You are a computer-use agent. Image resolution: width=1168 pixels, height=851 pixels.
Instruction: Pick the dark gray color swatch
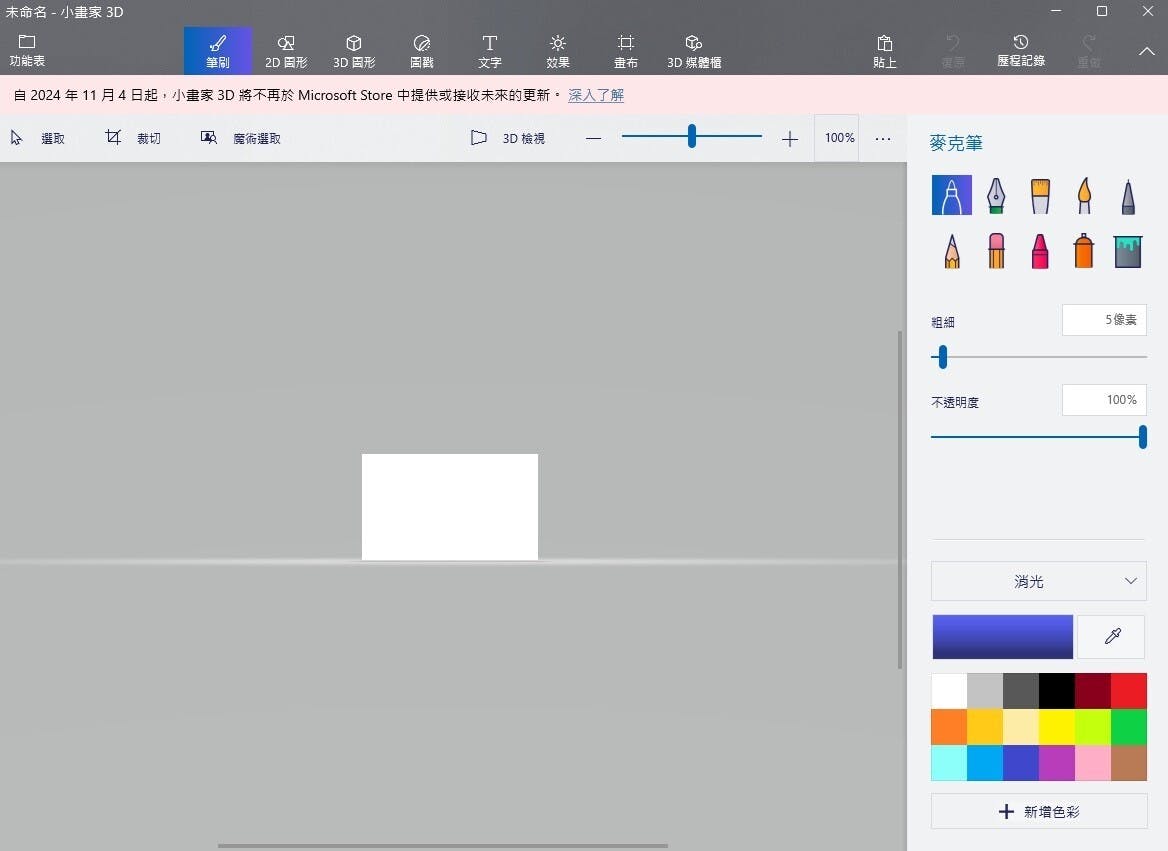coord(1021,691)
